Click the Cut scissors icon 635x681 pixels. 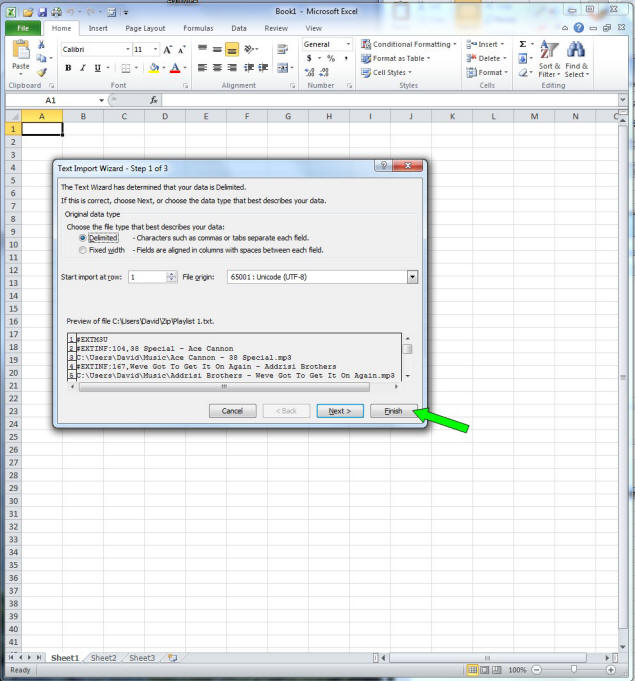[41, 45]
